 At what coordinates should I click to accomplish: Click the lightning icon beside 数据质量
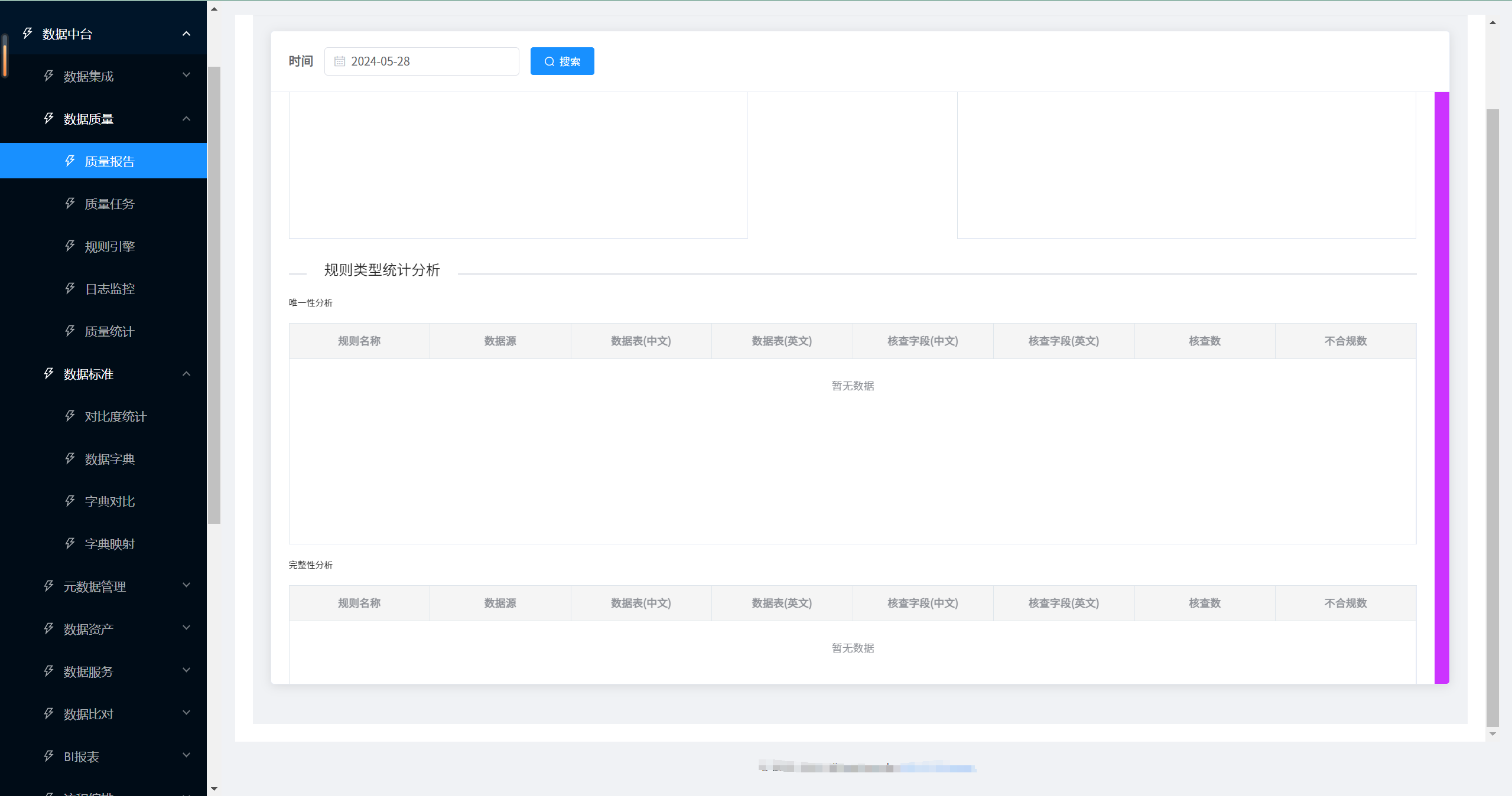(48, 118)
